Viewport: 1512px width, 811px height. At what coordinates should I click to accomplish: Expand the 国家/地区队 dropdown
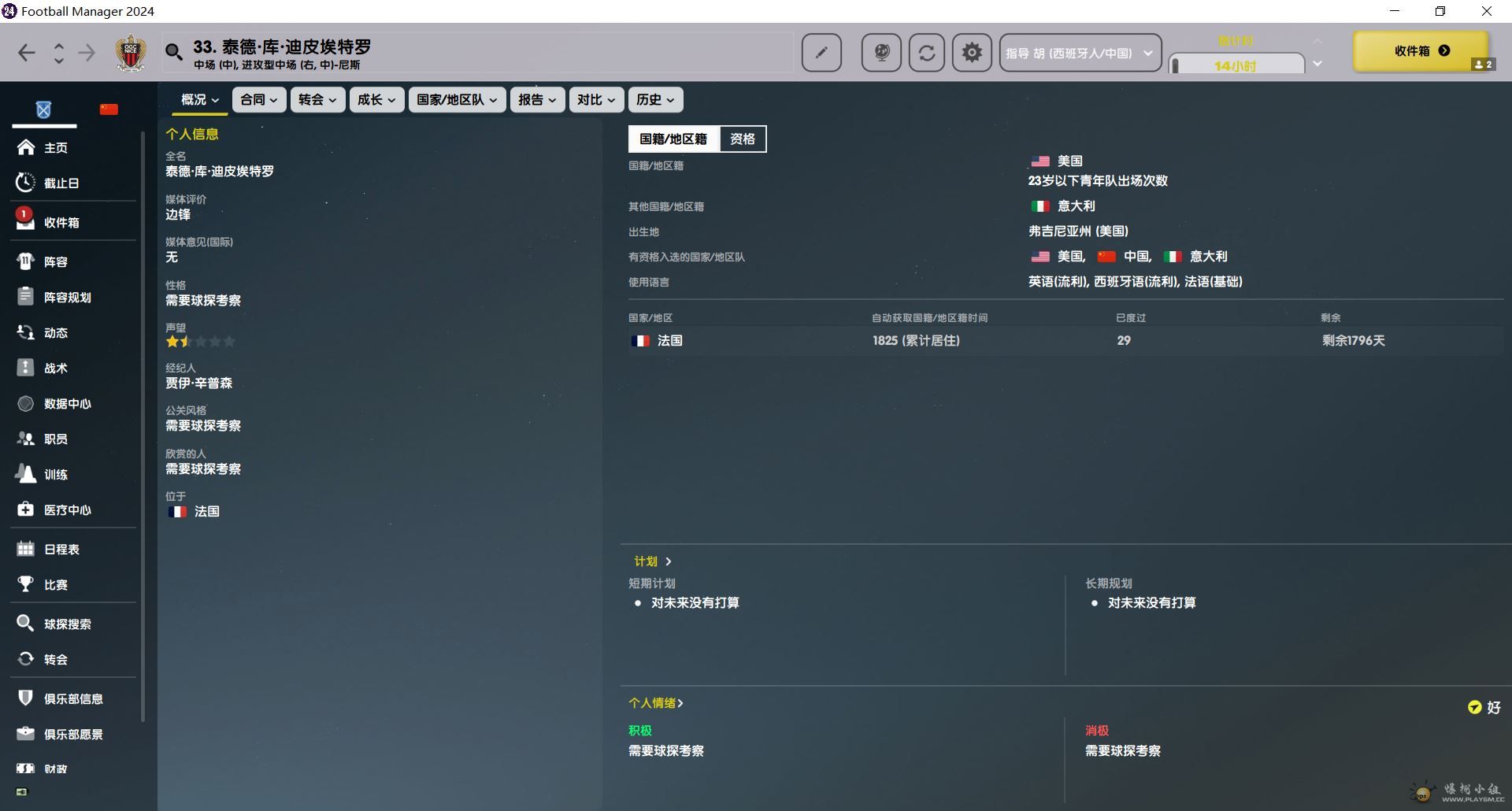(x=457, y=99)
